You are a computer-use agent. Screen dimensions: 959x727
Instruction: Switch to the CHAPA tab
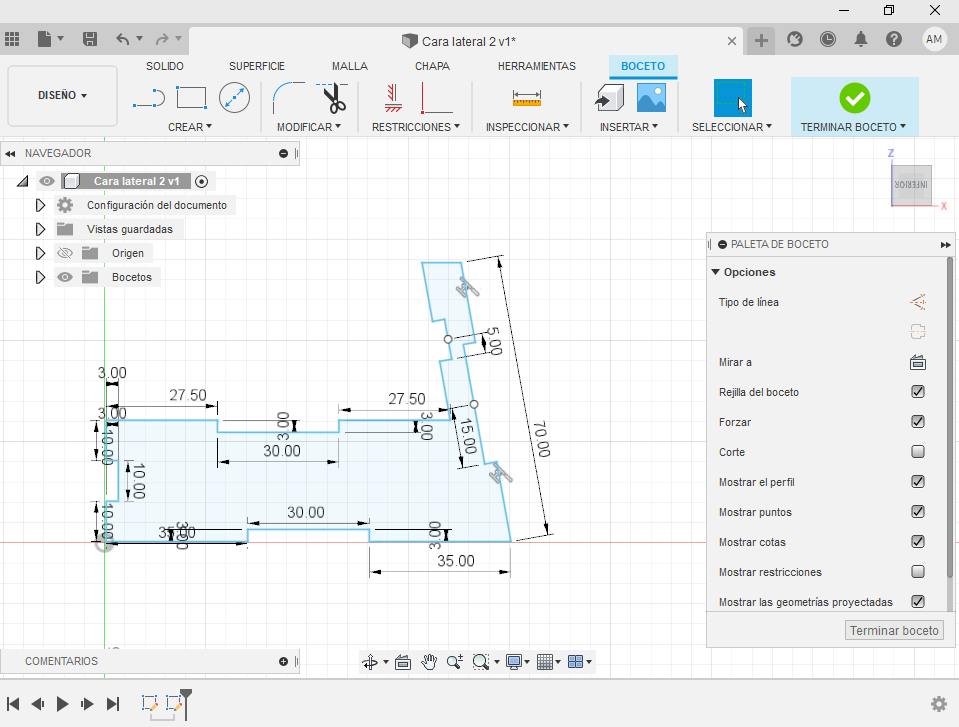click(x=432, y=66)
